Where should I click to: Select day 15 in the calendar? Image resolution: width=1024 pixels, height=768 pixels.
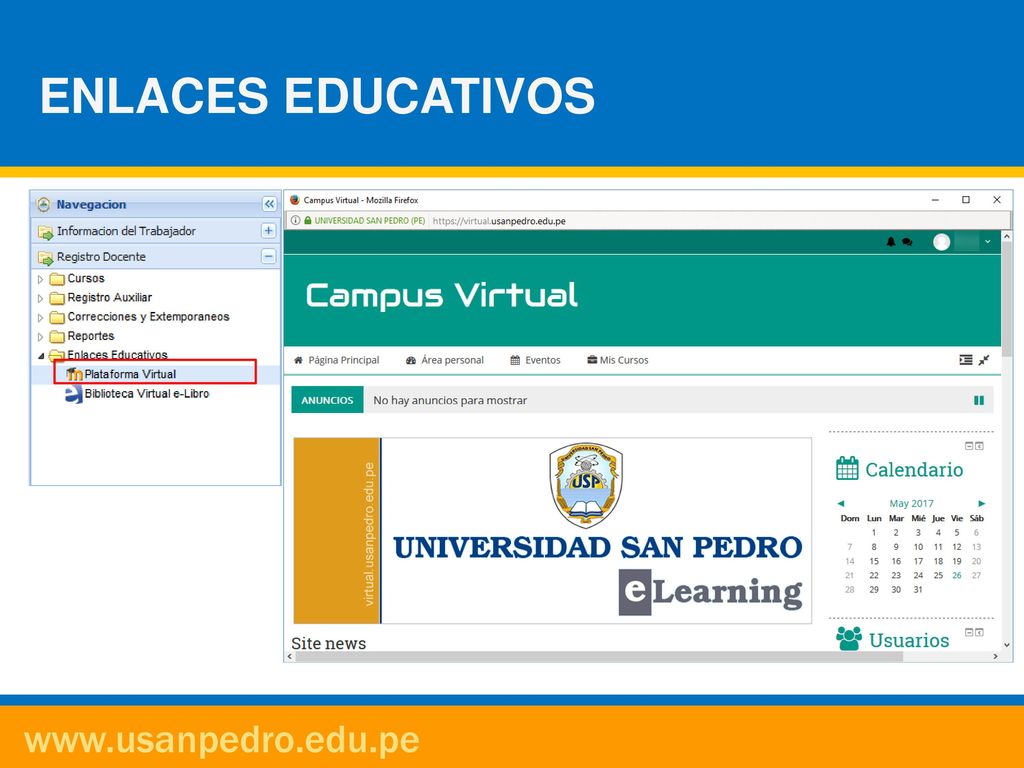point(874,561)
